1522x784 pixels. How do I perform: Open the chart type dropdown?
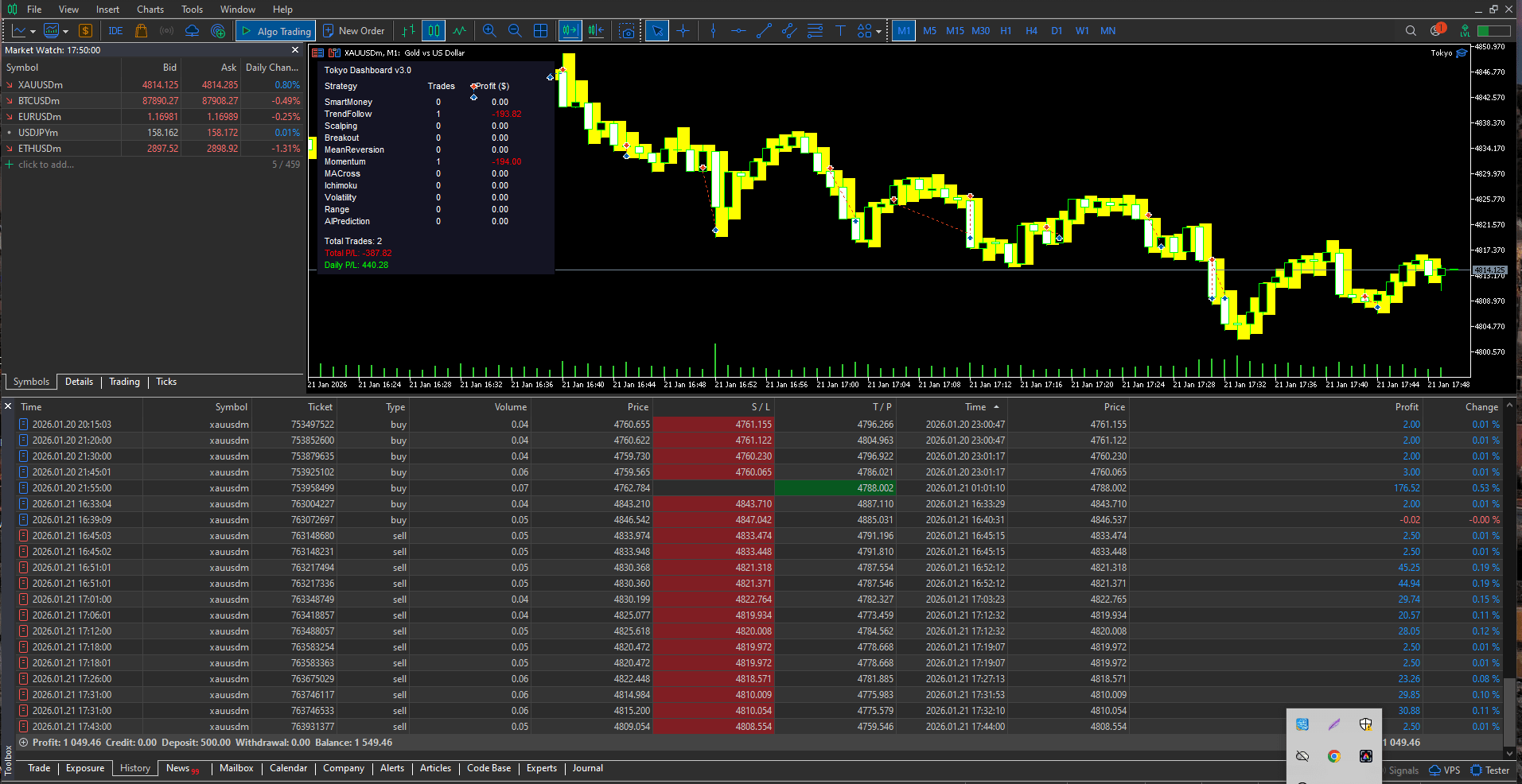point(33,32)
